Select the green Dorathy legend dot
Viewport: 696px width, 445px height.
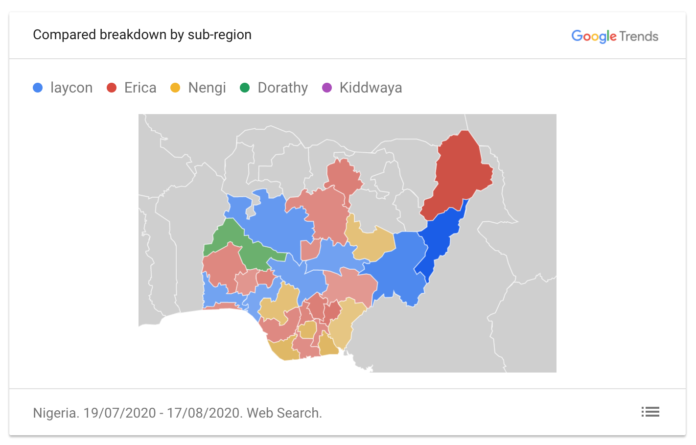(x=245, y=88)
